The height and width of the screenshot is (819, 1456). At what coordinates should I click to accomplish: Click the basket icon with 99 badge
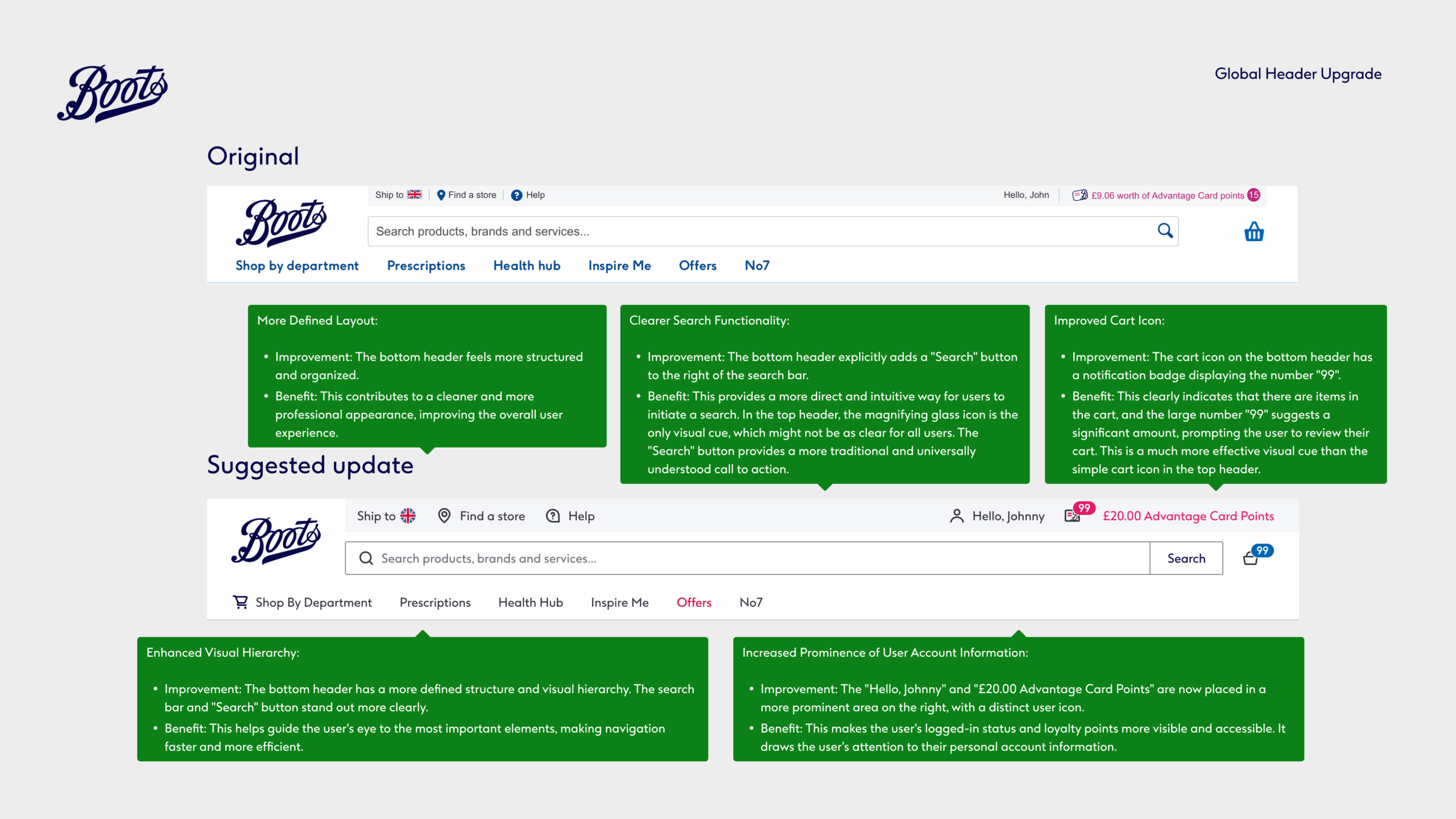(1251, 559)
